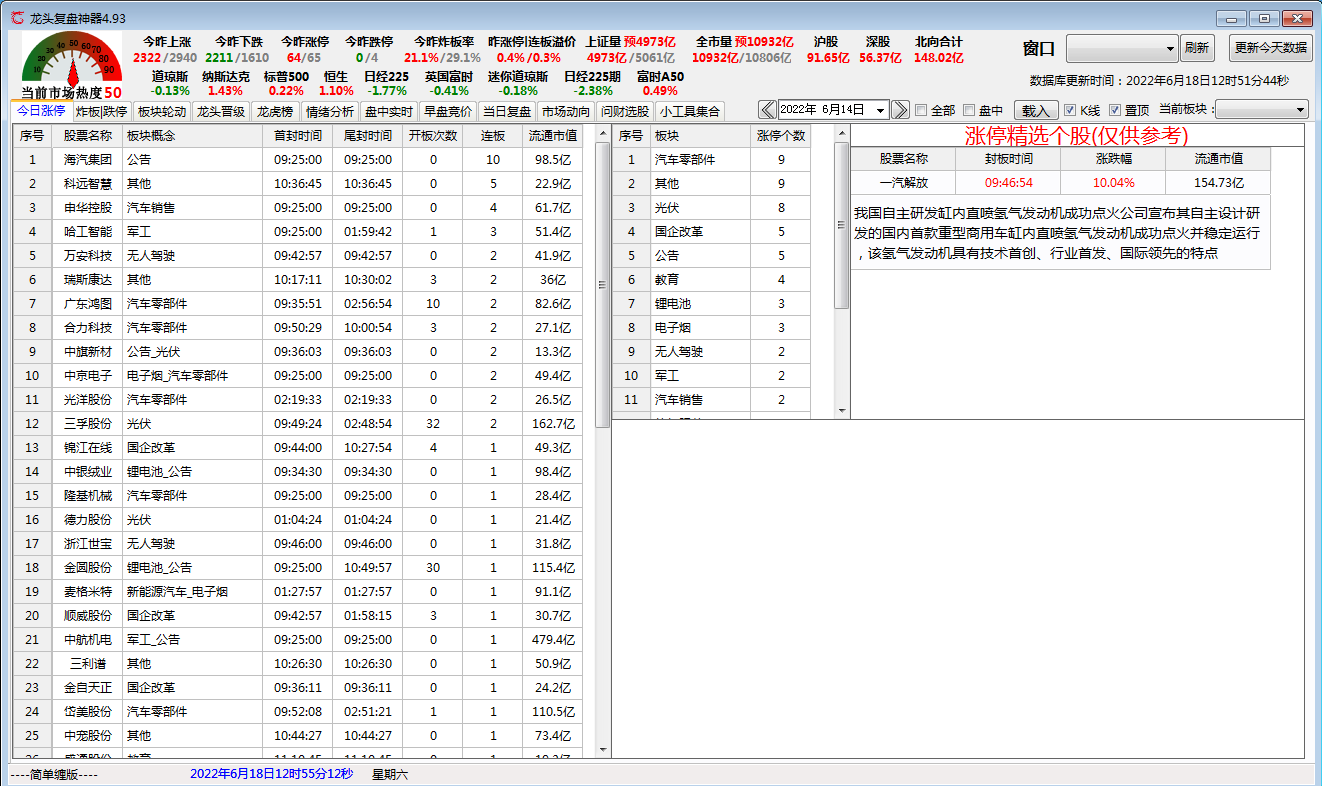Select stock row 申华控股
1322x786 pixels.
tap(298, 207)
